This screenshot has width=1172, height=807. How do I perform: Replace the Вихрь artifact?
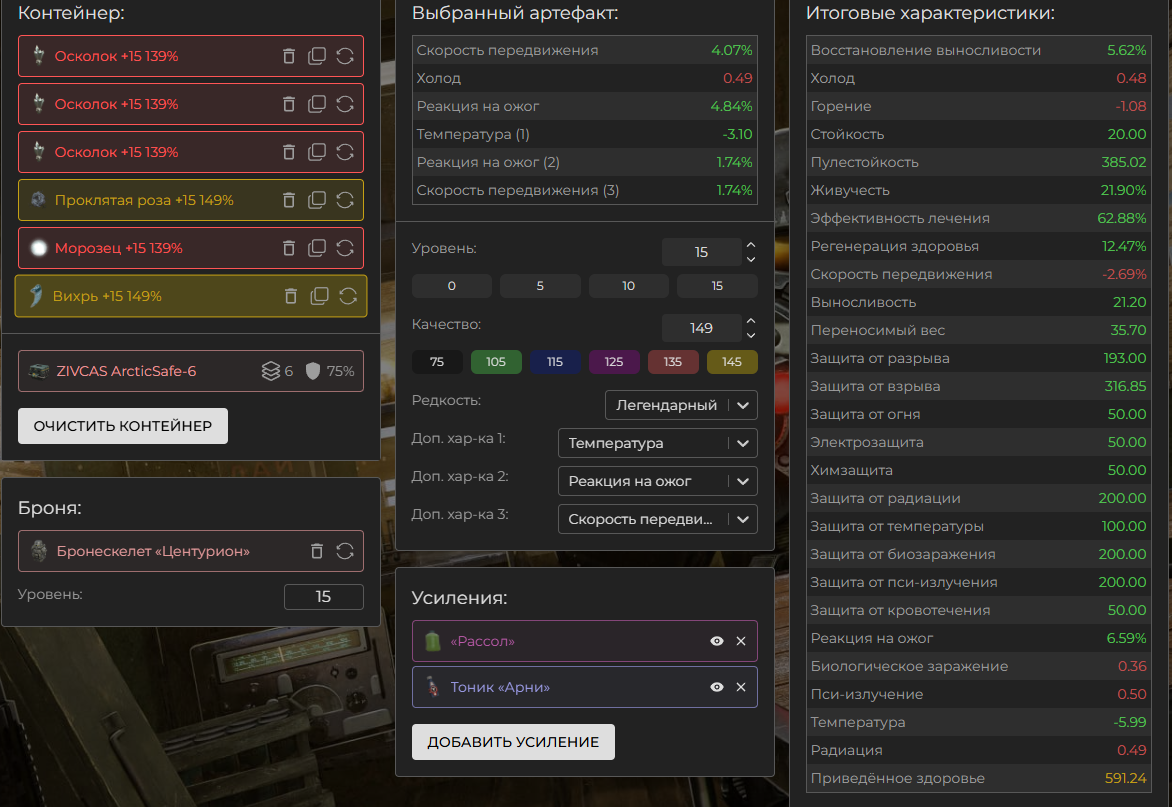coord(348,296)
